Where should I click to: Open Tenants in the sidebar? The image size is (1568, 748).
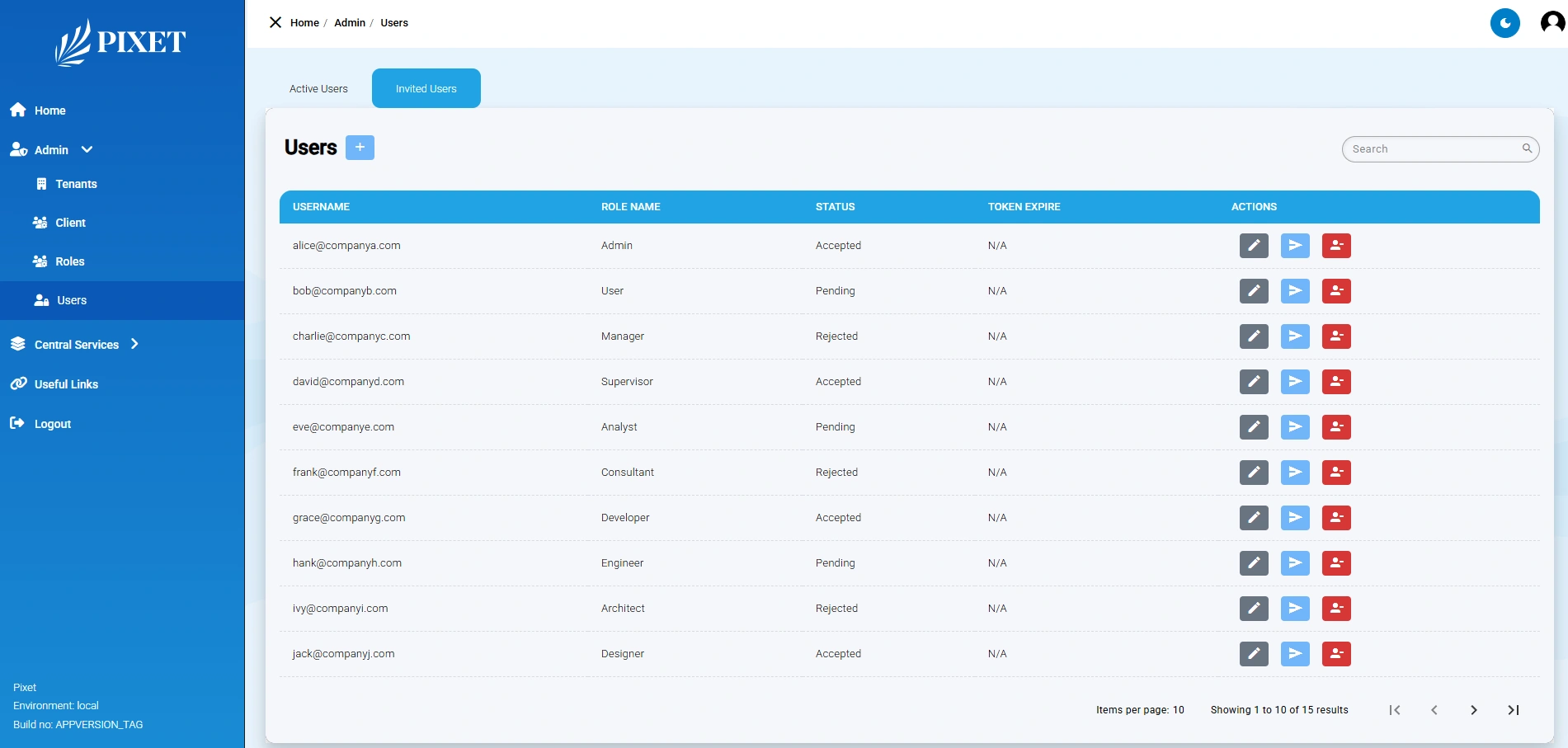tap(76, 184)
